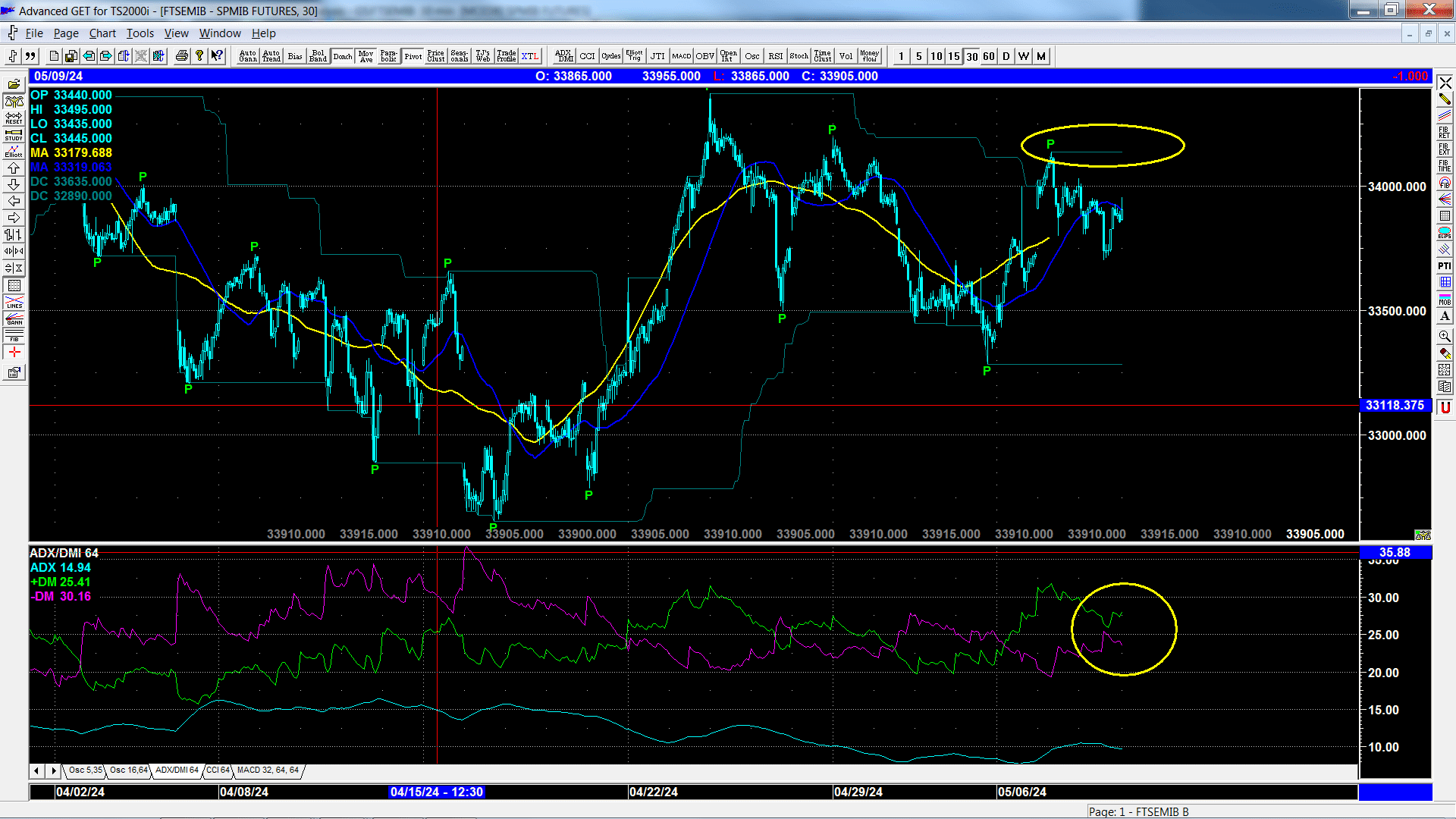The width and height of the screenshot is (1456, 819).
Task: Click the MACD study button
Action: coord(681,56)
